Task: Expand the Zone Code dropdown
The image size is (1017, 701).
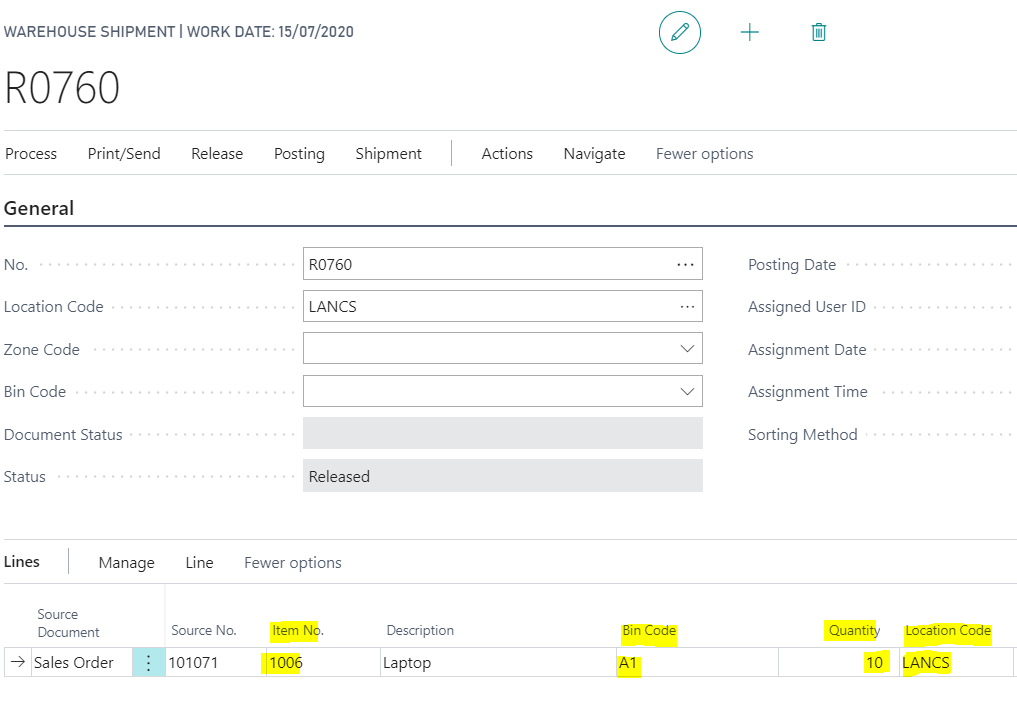Action: point(687,349)
